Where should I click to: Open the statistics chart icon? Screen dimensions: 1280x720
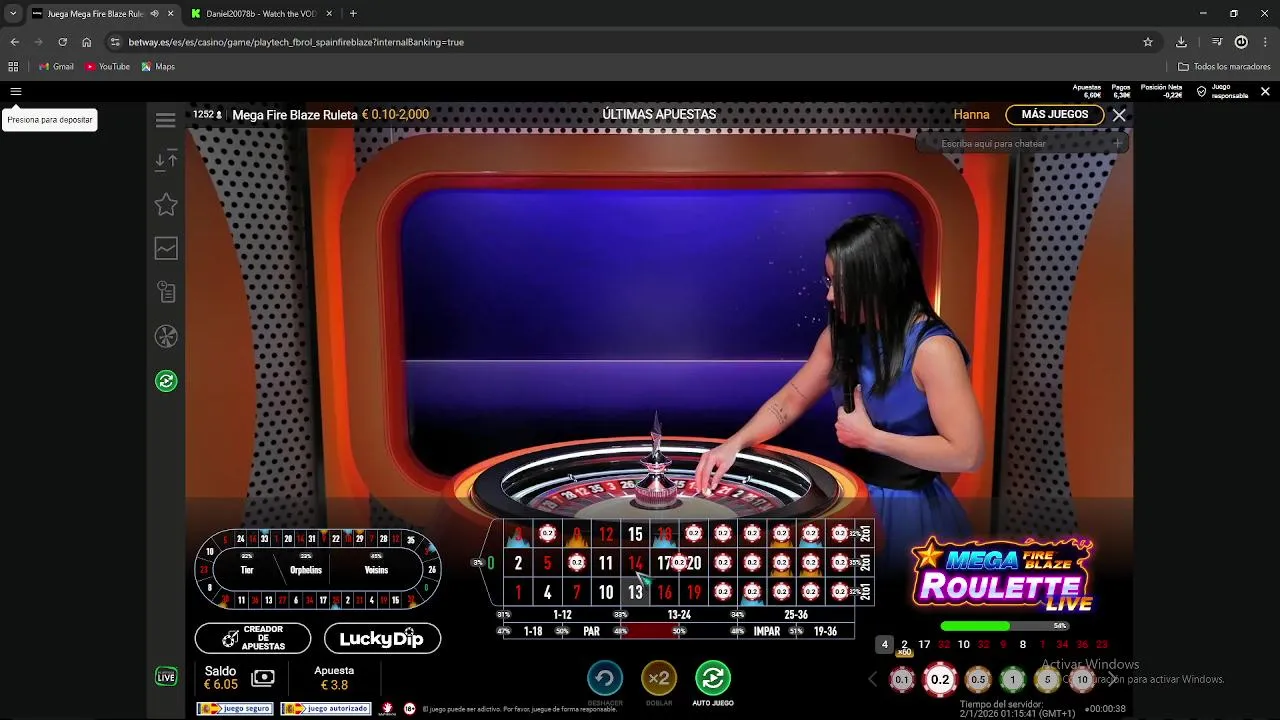166,248
